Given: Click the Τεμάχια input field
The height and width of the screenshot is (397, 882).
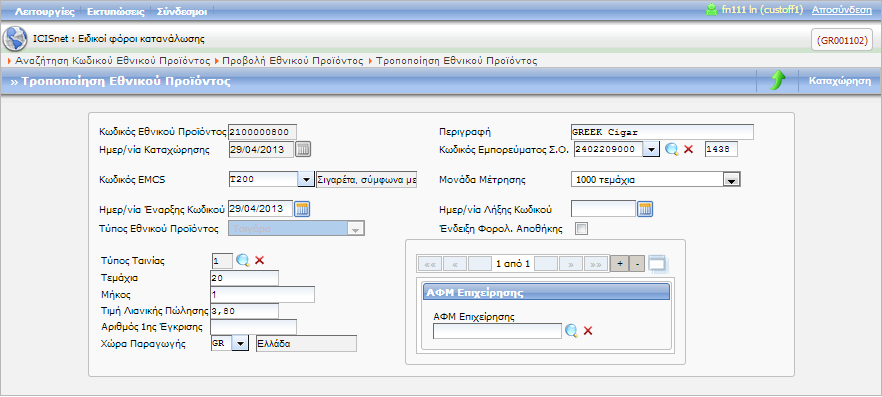Looking at the screenshot, I should click(244, 278).
